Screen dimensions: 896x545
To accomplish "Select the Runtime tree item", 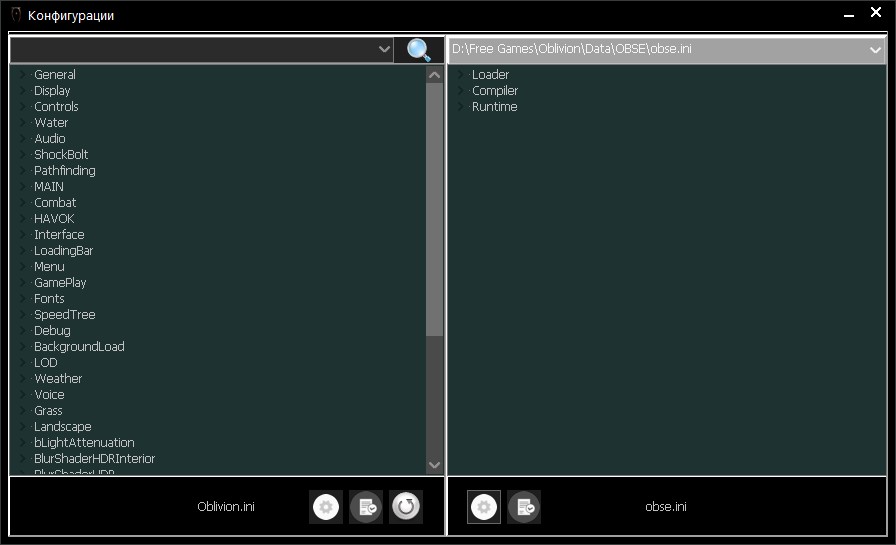I will (x=494, y=107).
